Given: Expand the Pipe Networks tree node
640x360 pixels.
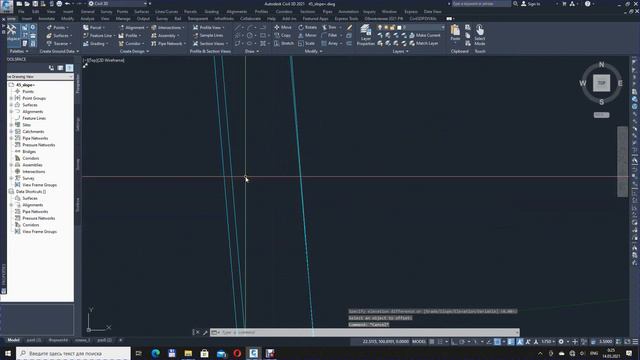Looking at the screenshot, I should coord(11,138).
